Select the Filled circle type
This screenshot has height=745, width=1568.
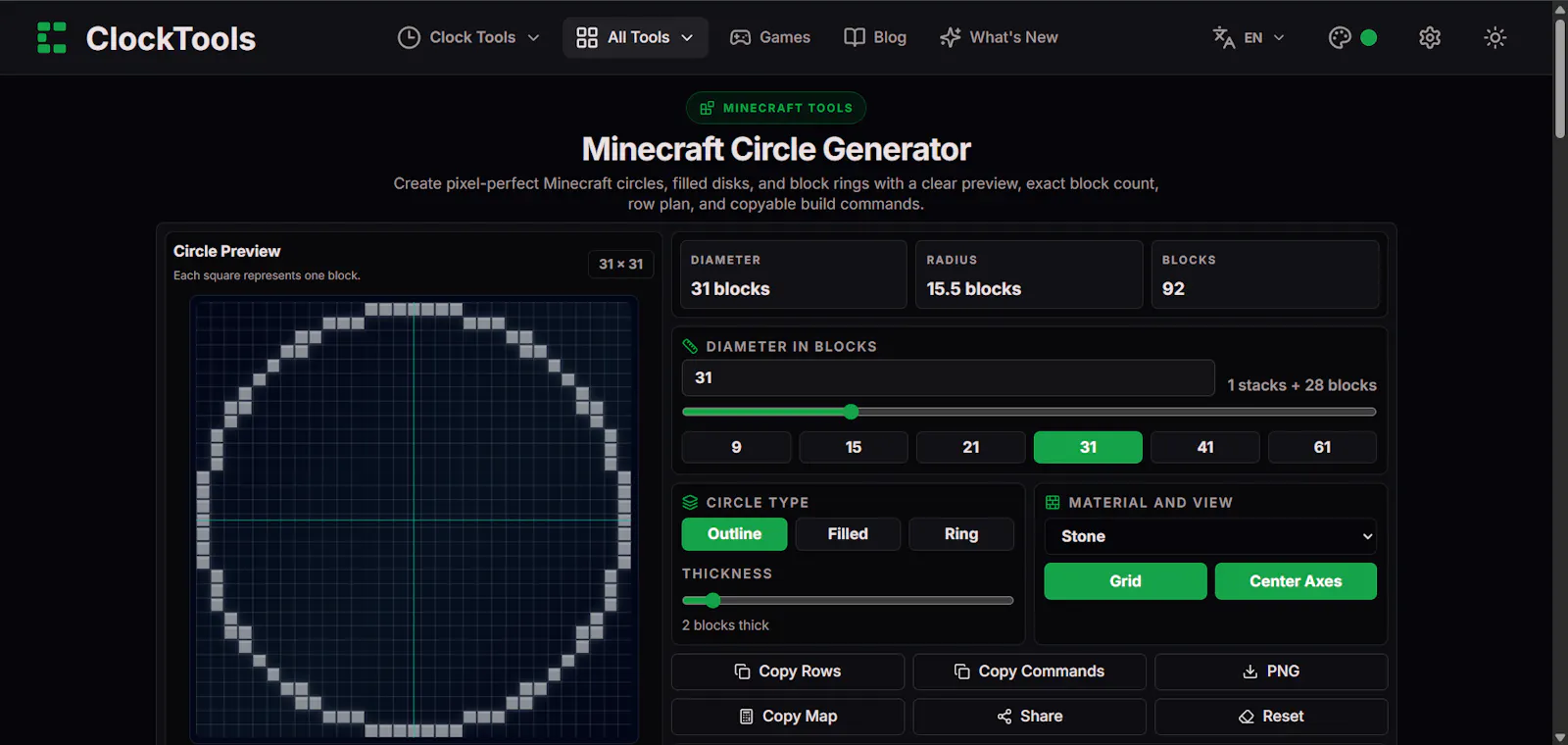(x=848, y=534)
